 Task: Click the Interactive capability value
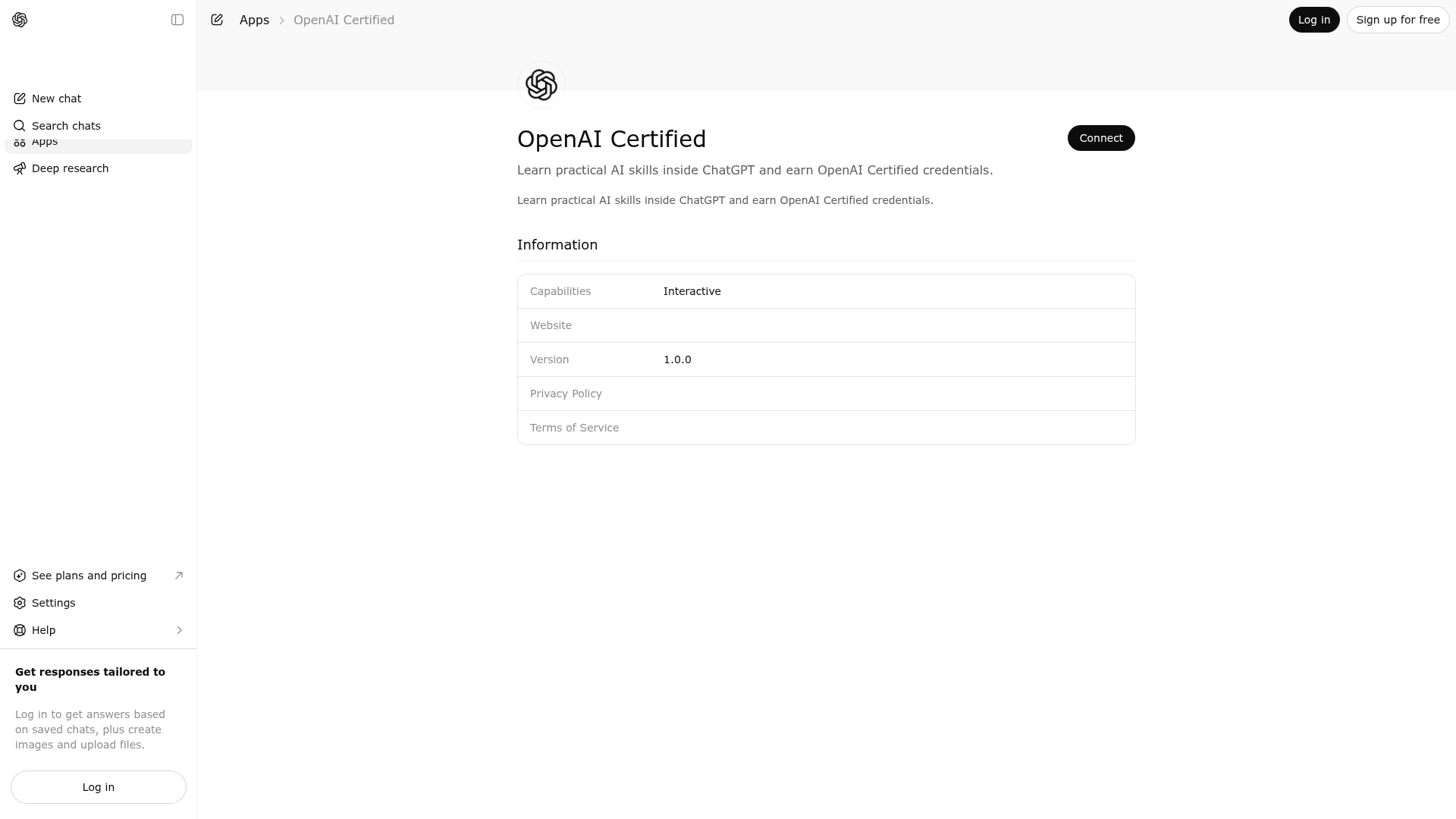pos(692,291)
